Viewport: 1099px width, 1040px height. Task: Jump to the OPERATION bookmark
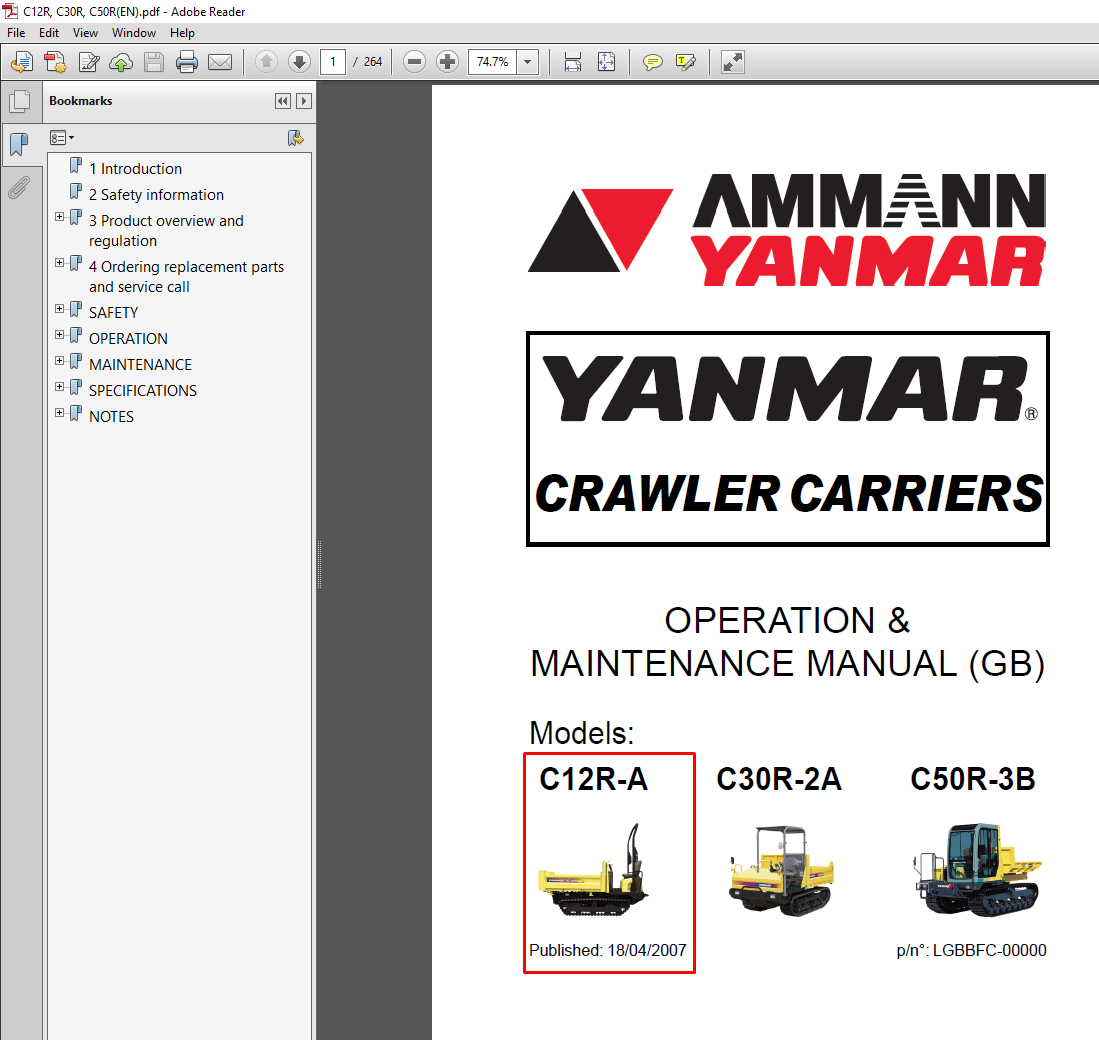click(128, 338)
